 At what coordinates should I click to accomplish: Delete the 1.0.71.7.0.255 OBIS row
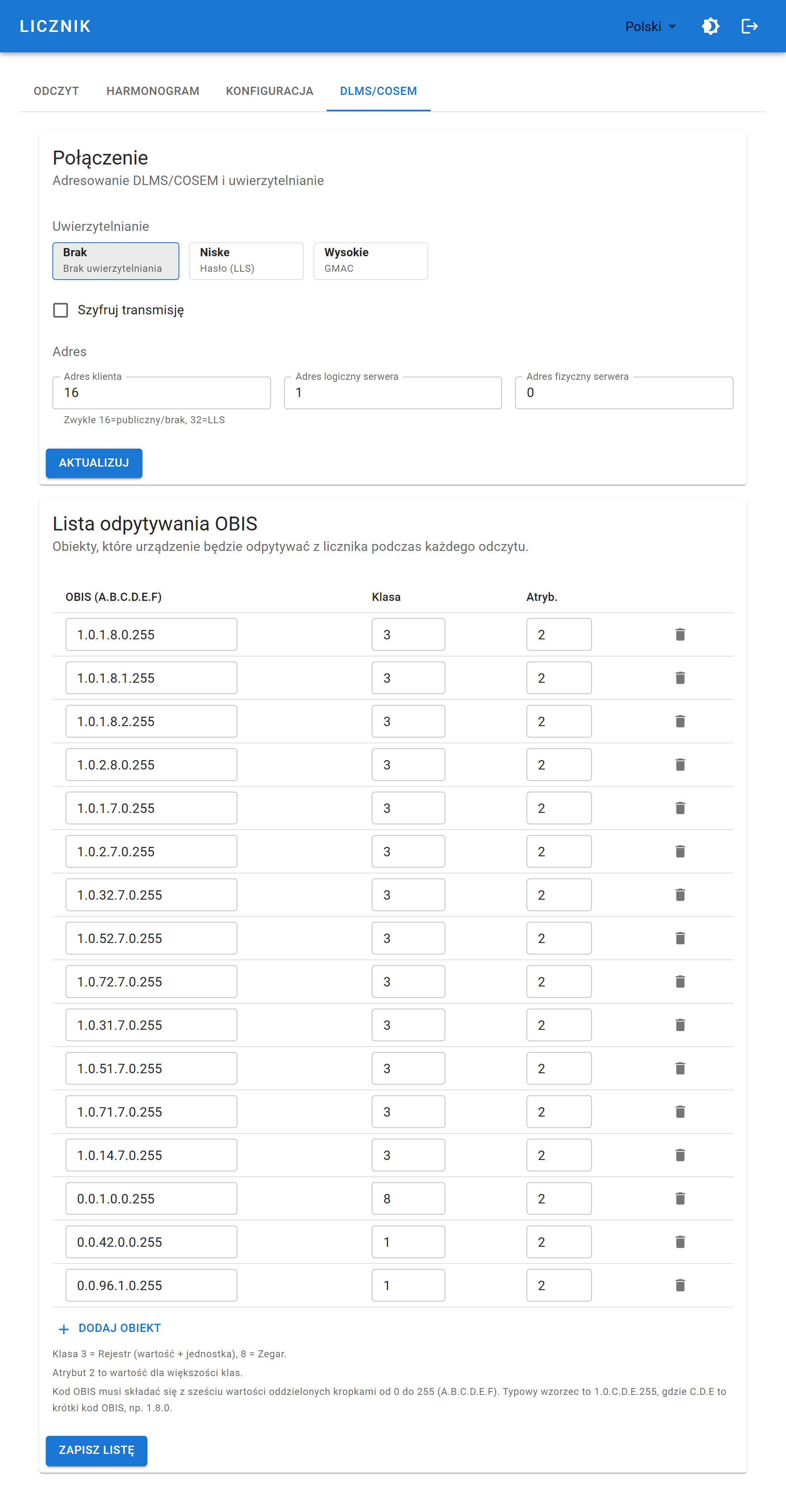(680, 1112)
